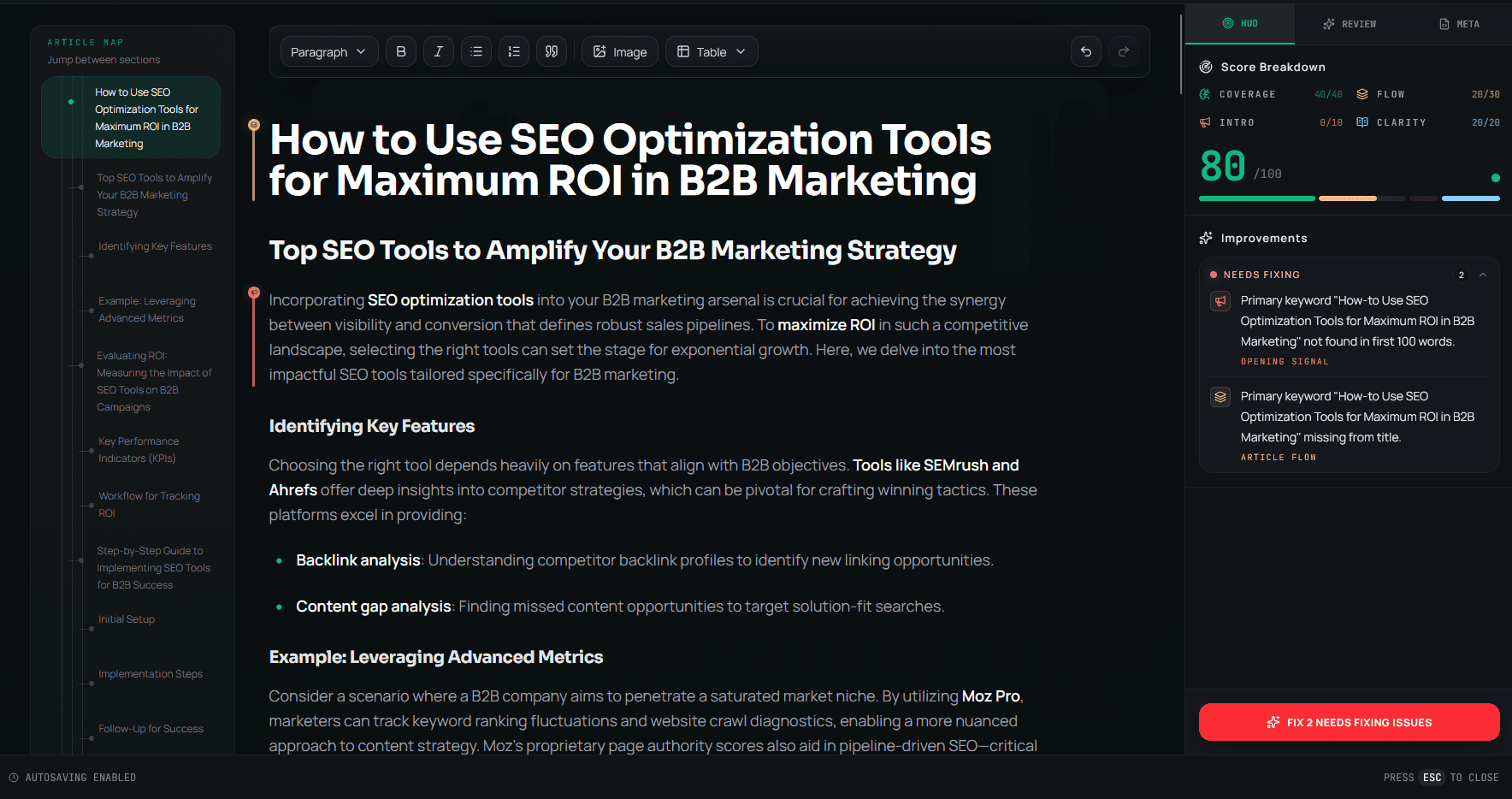Click the blue clarity score bar segment
This screenshot has height=799, width=1512.
click(1470, 198)
